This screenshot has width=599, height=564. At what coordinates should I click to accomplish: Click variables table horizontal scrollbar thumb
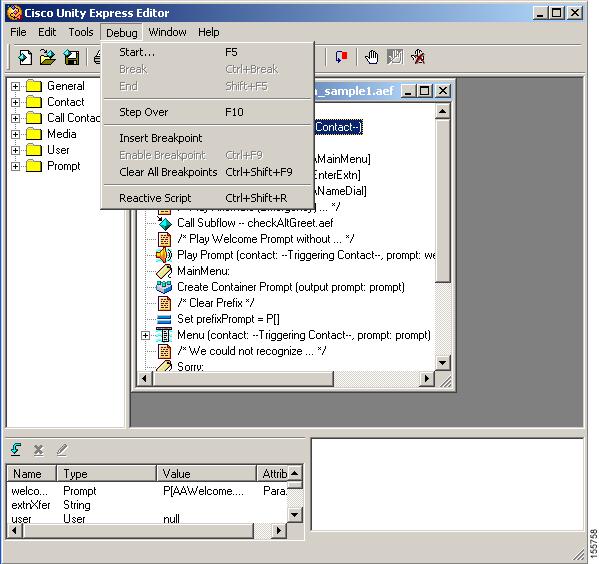(x=138, y=531)
